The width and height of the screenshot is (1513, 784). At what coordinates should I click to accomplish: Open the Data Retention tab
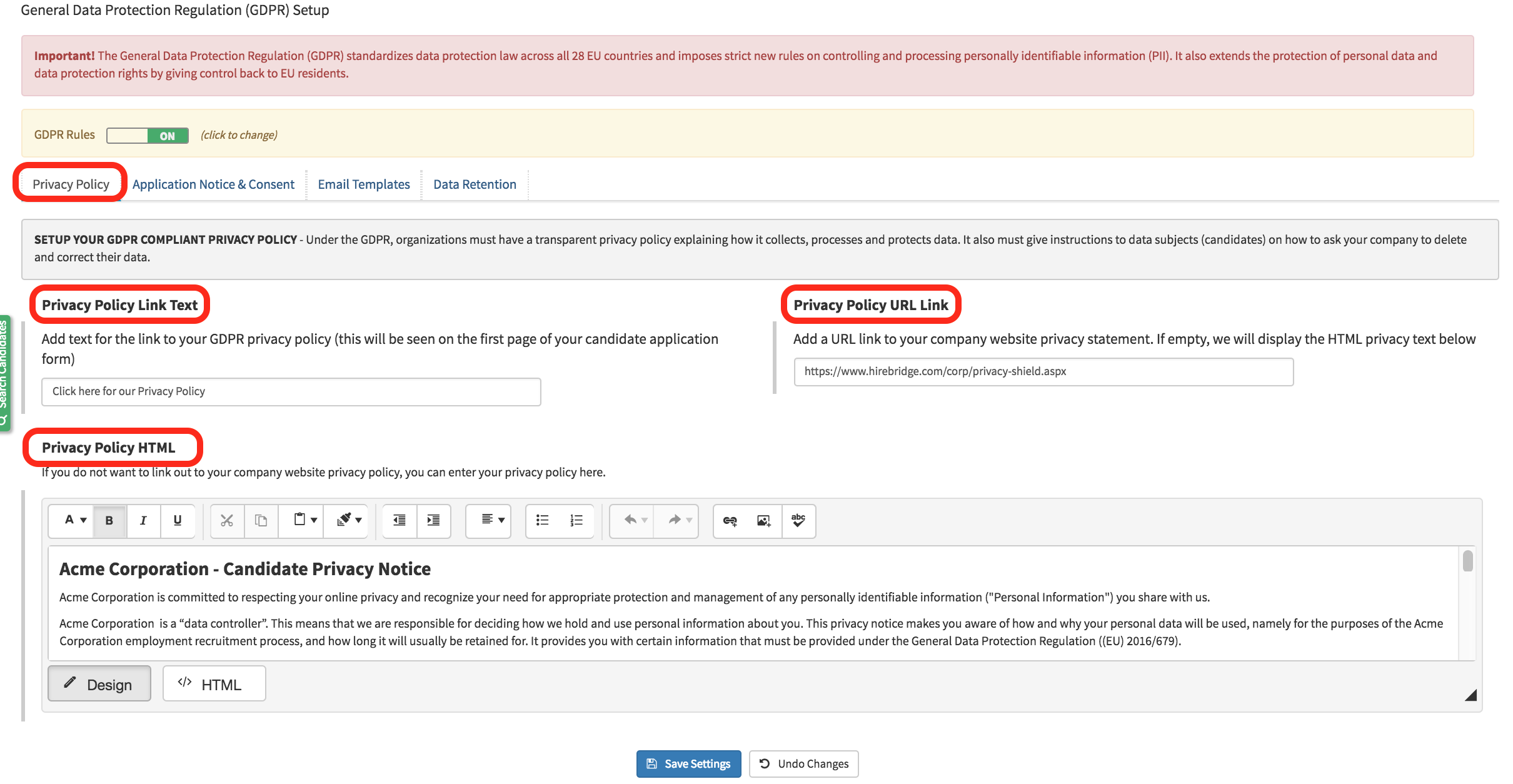(475, 184)
